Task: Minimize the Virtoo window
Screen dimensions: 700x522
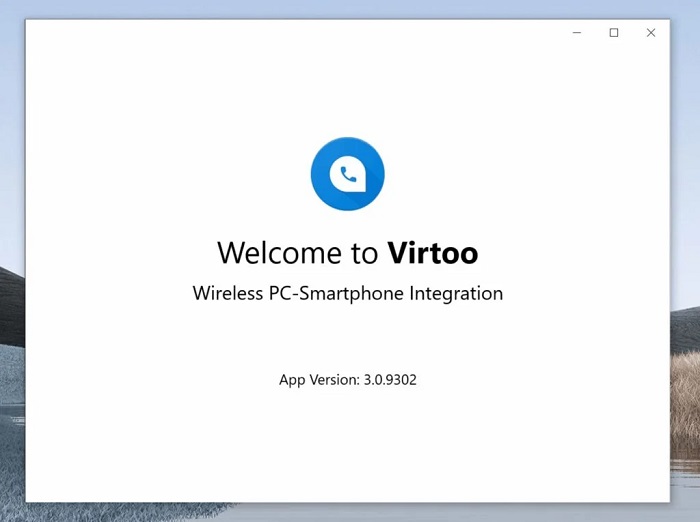Action: pyautogui.click(x=577, y=33)
